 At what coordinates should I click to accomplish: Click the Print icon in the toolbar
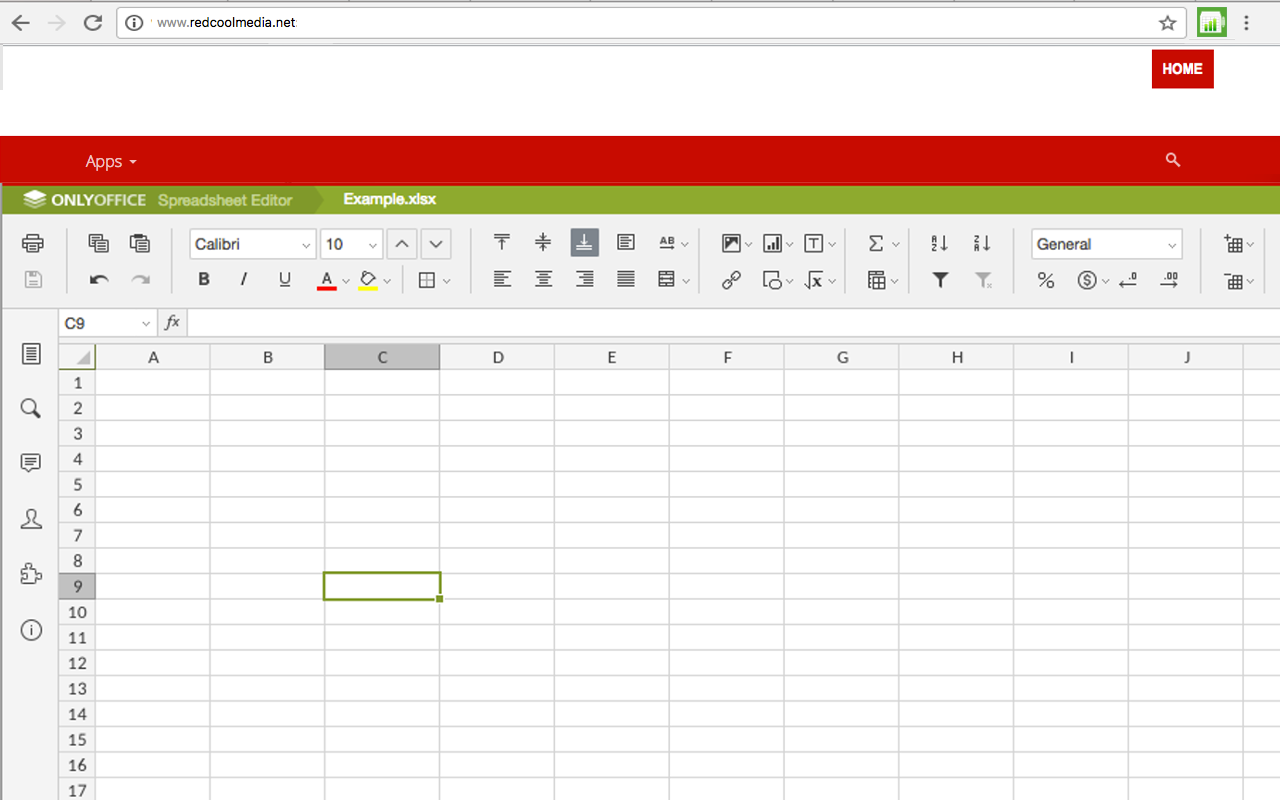click(33, 243)
